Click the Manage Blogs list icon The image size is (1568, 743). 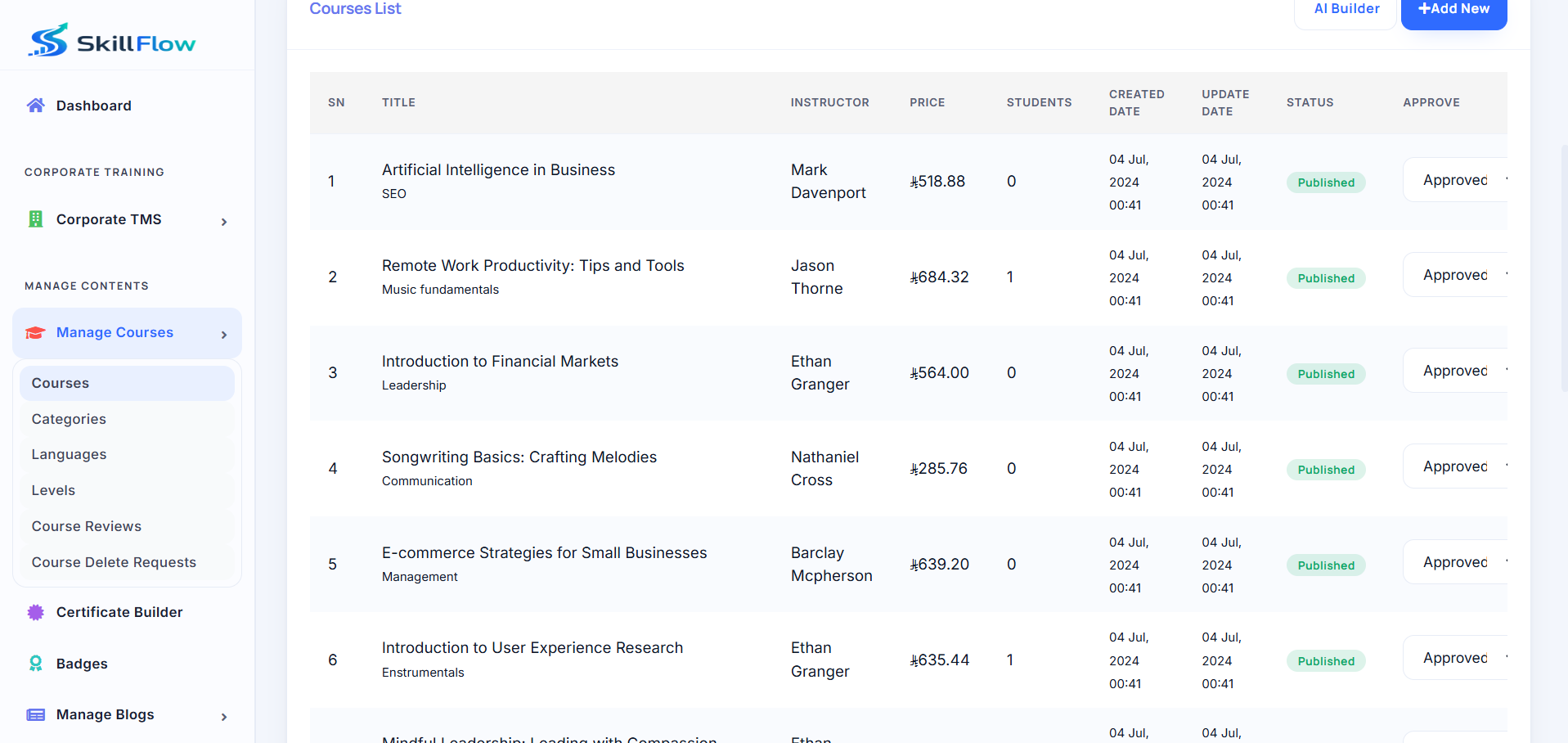coord(36,714)
